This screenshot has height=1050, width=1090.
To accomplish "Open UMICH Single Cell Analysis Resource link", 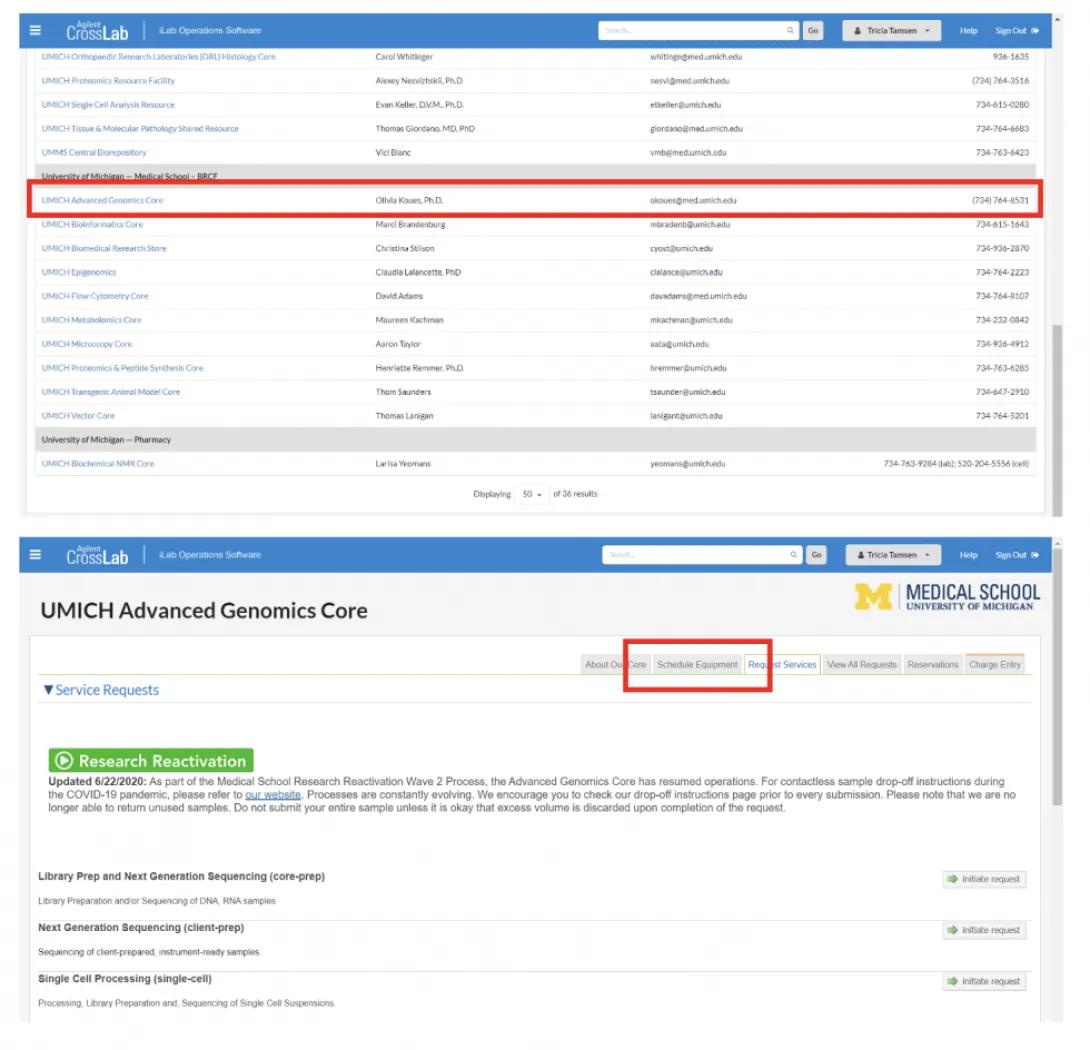I will [x=108, y=105].
